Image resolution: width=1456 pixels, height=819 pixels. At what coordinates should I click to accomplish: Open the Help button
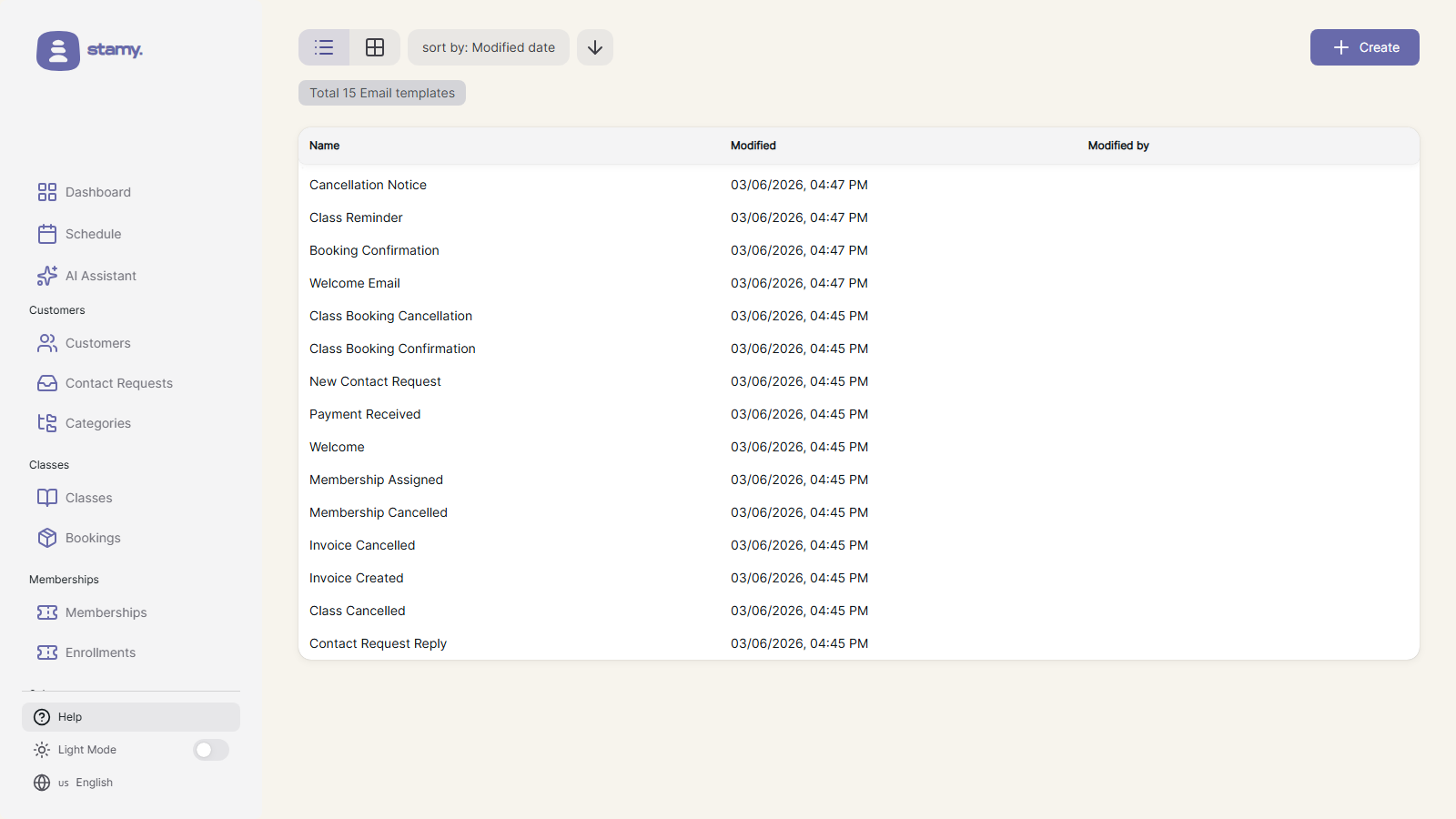pos(131,717)
